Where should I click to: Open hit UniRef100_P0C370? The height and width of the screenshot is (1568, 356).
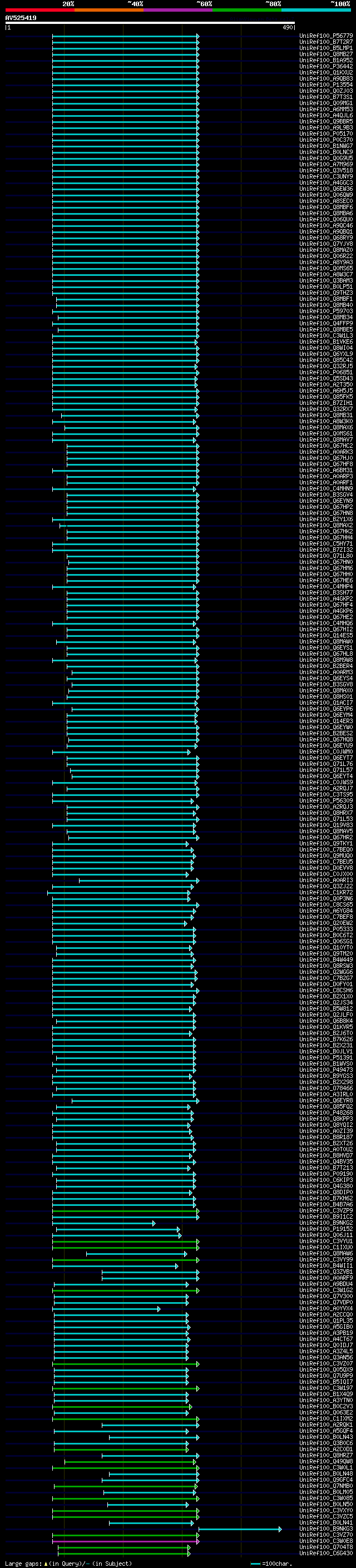[326, 140]
